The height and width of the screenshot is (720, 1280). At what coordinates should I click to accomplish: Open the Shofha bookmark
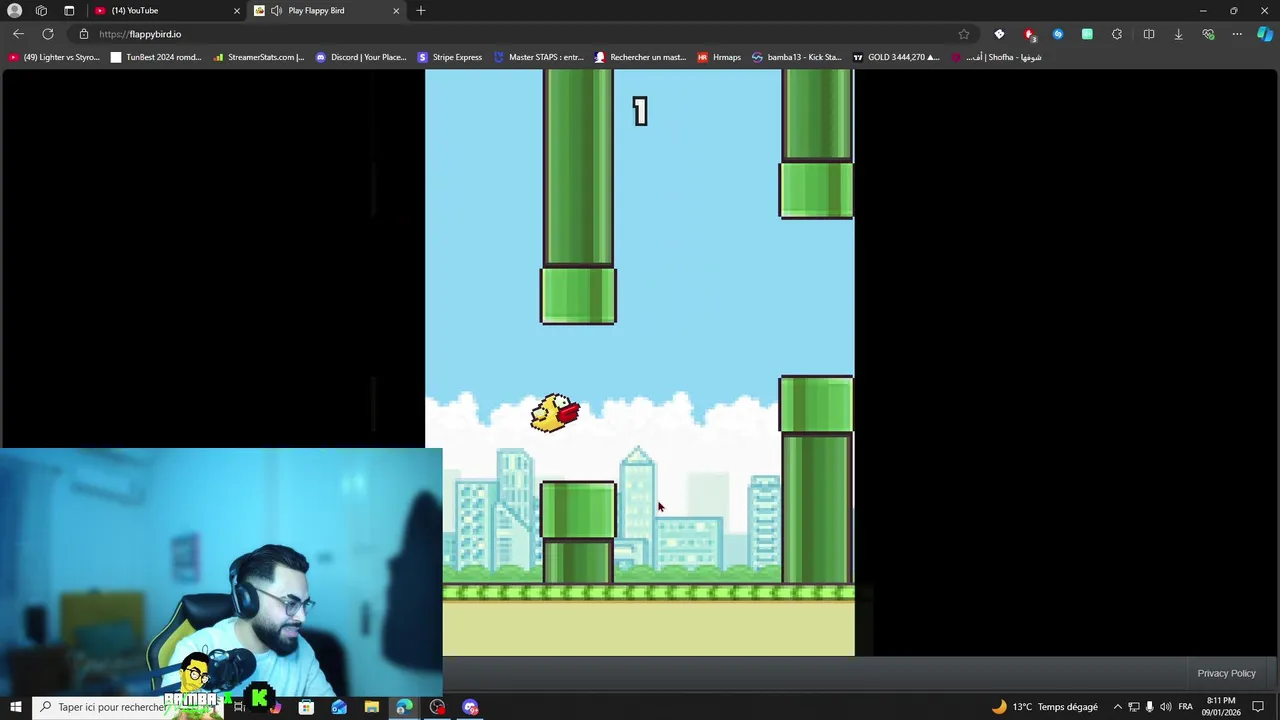point(997,57)
